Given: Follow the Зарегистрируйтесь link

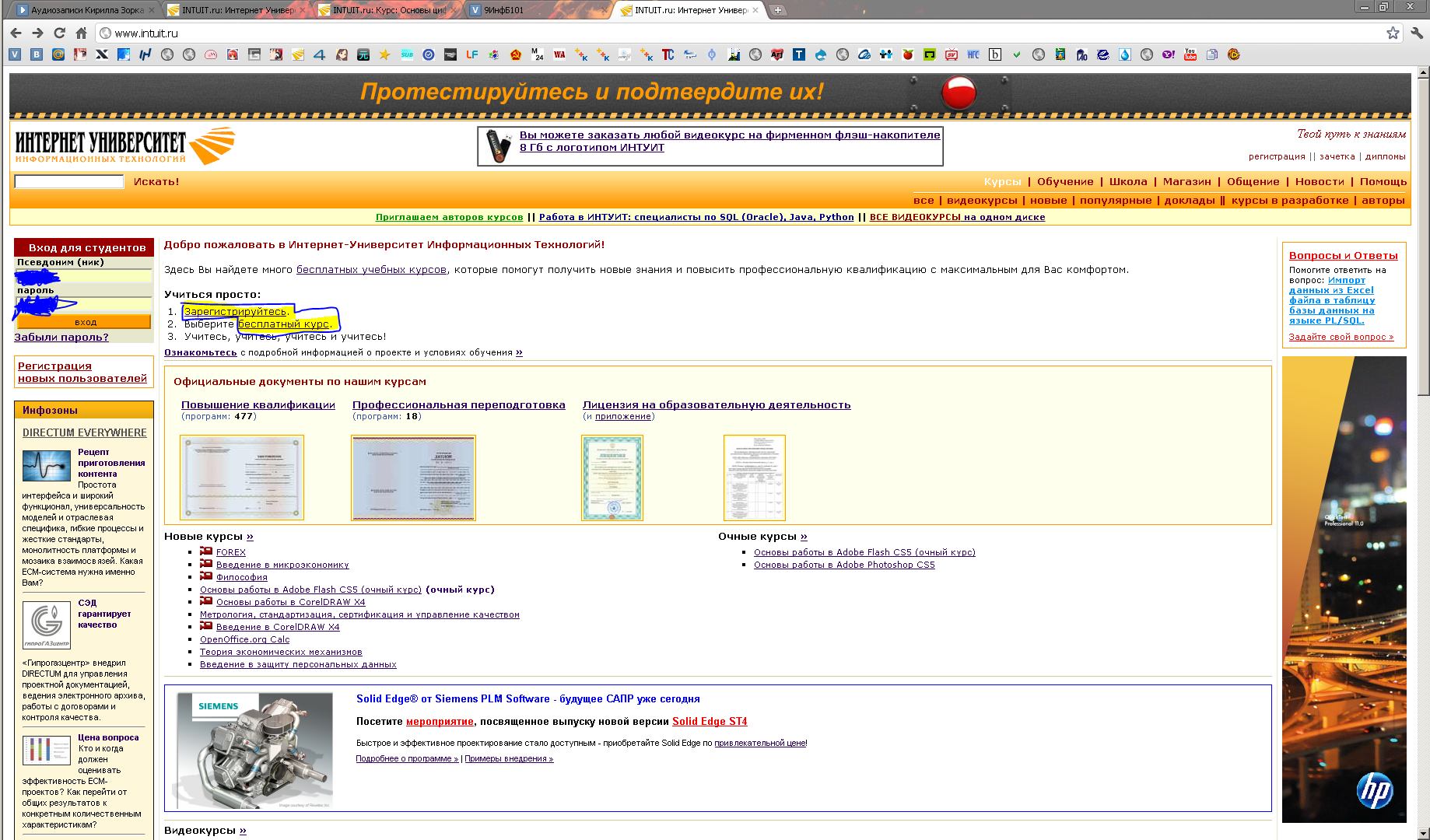Looking at the screenshot, I should [x=236, y=312].
